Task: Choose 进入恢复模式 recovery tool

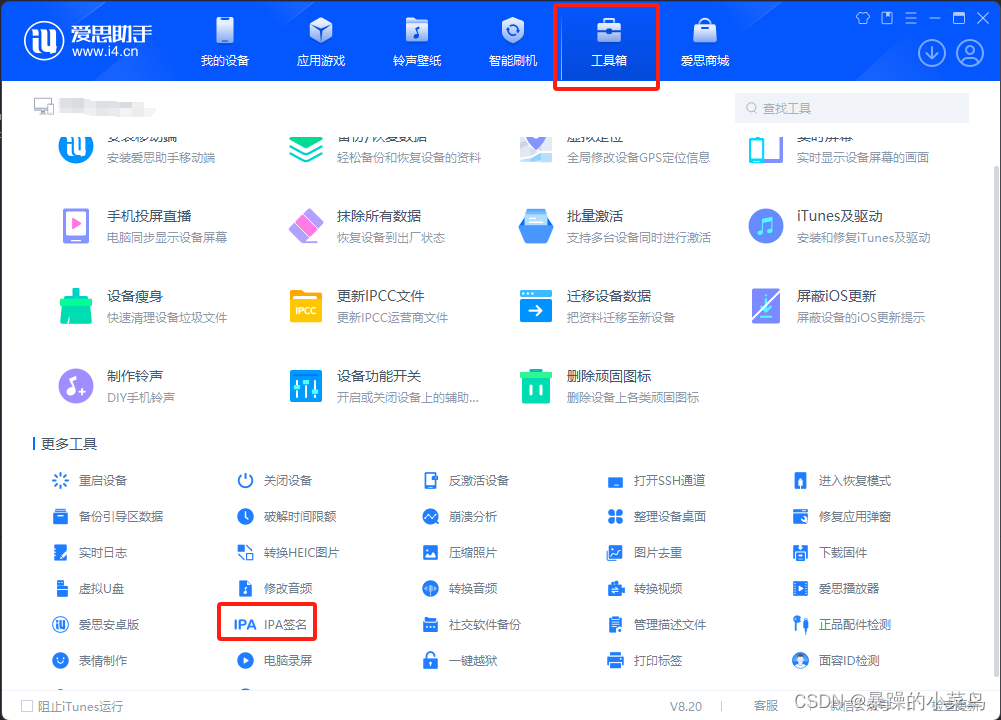Action: [x=841, y=481]
